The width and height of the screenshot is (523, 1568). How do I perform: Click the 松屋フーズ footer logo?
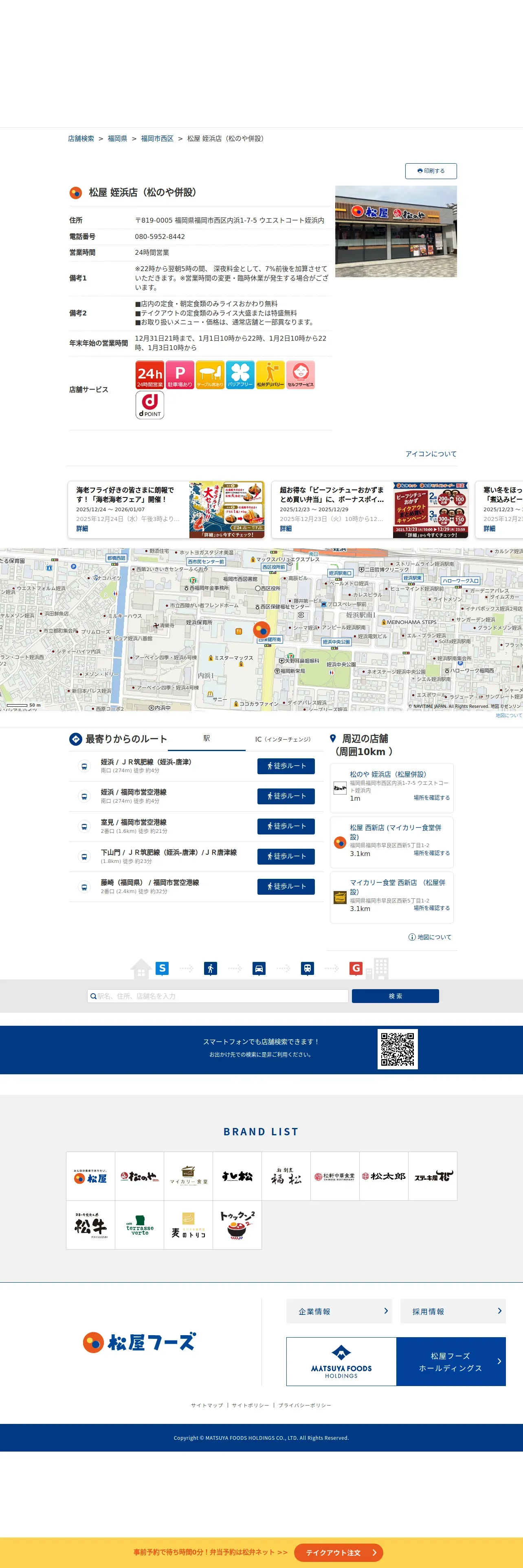[139, 1342]
